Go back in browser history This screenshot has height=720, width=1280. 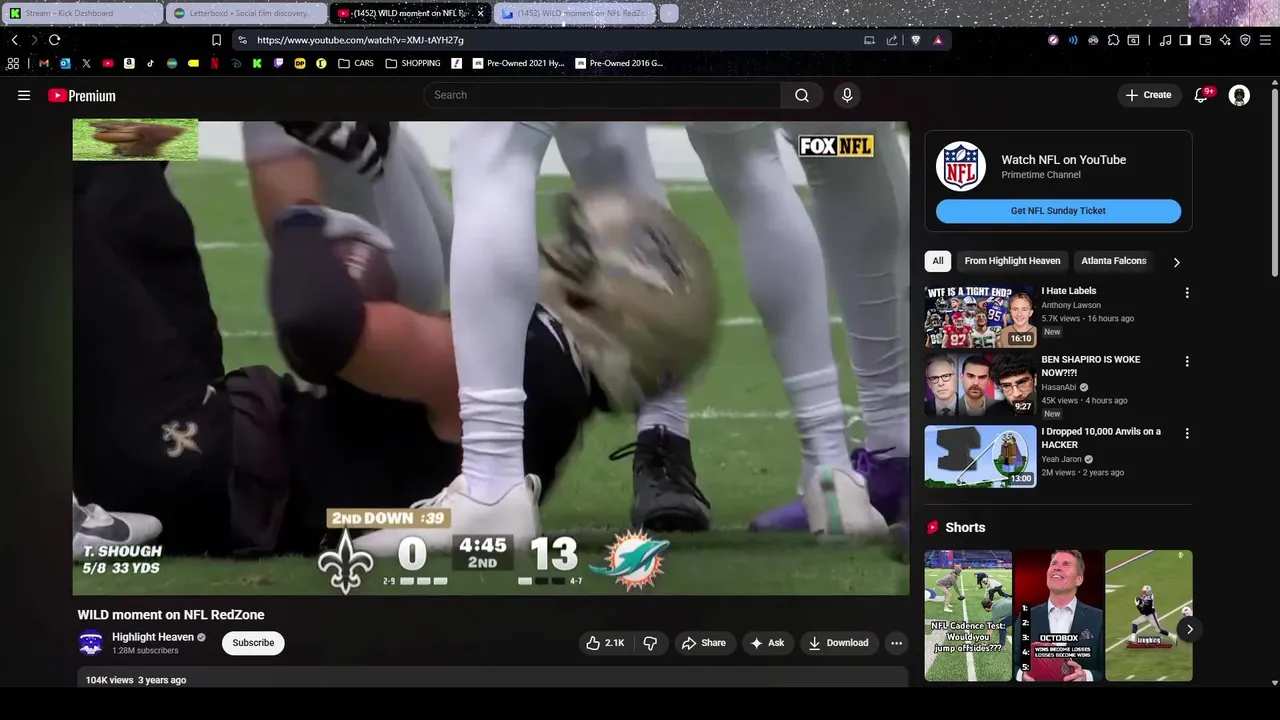[14, 40]
